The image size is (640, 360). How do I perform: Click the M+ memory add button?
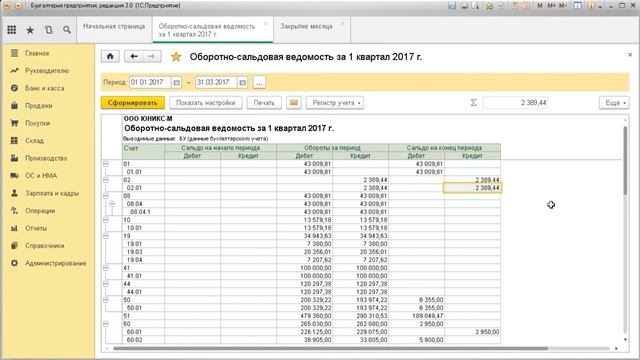tap(551, 6)
